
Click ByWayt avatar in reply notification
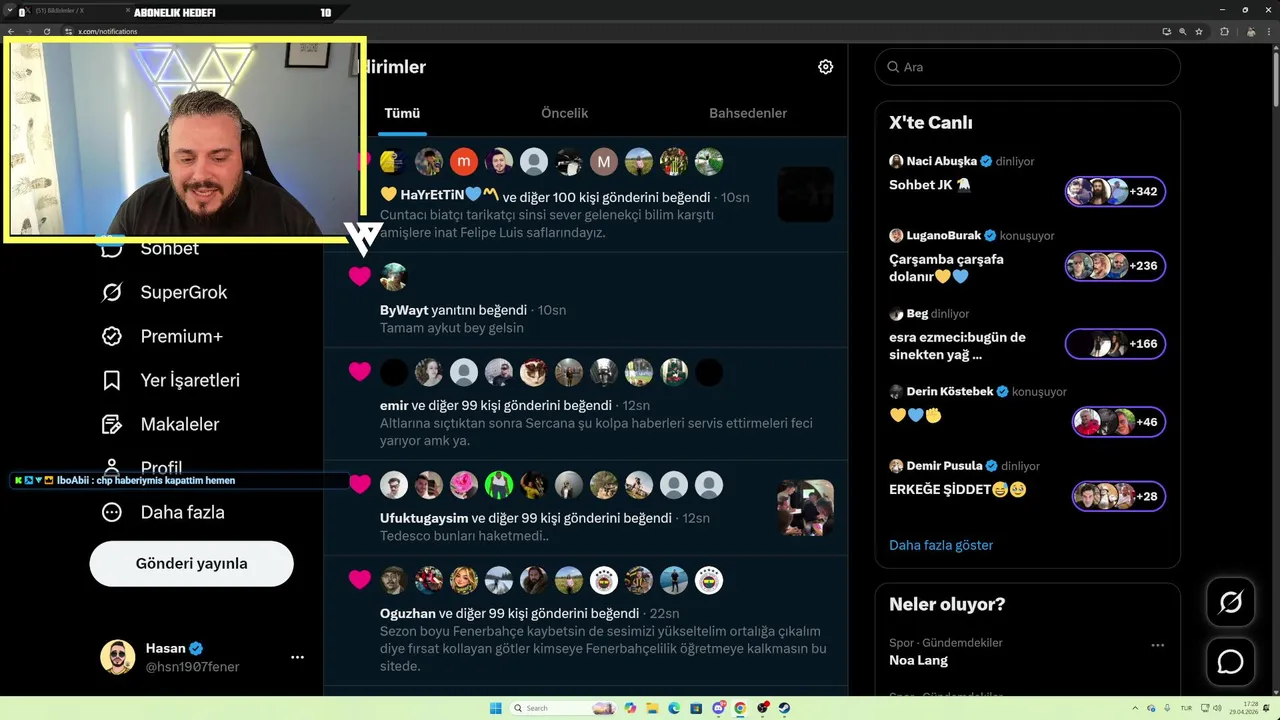(x=394, y=277)
